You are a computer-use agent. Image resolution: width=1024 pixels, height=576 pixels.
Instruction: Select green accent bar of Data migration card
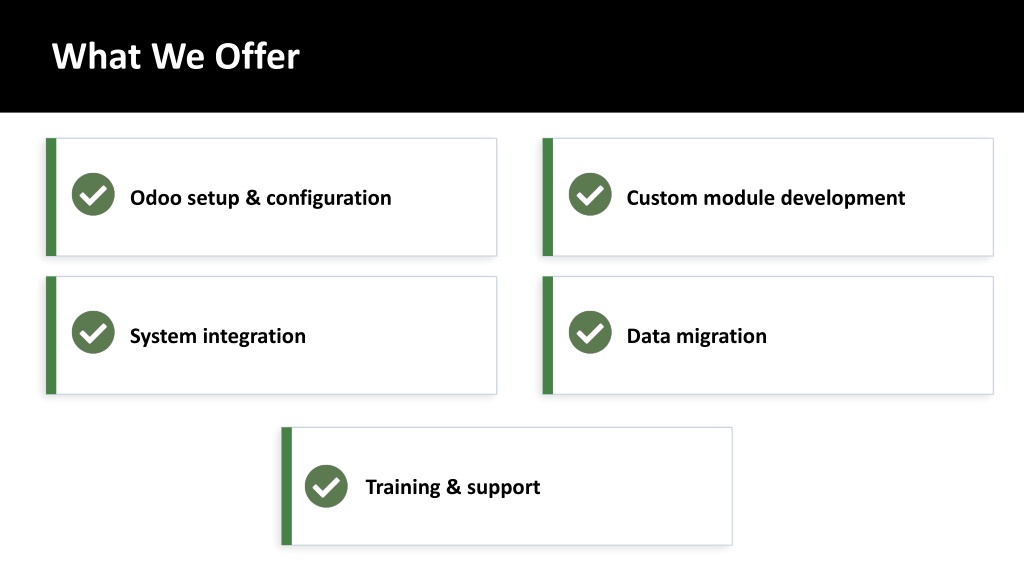(548, 336)
